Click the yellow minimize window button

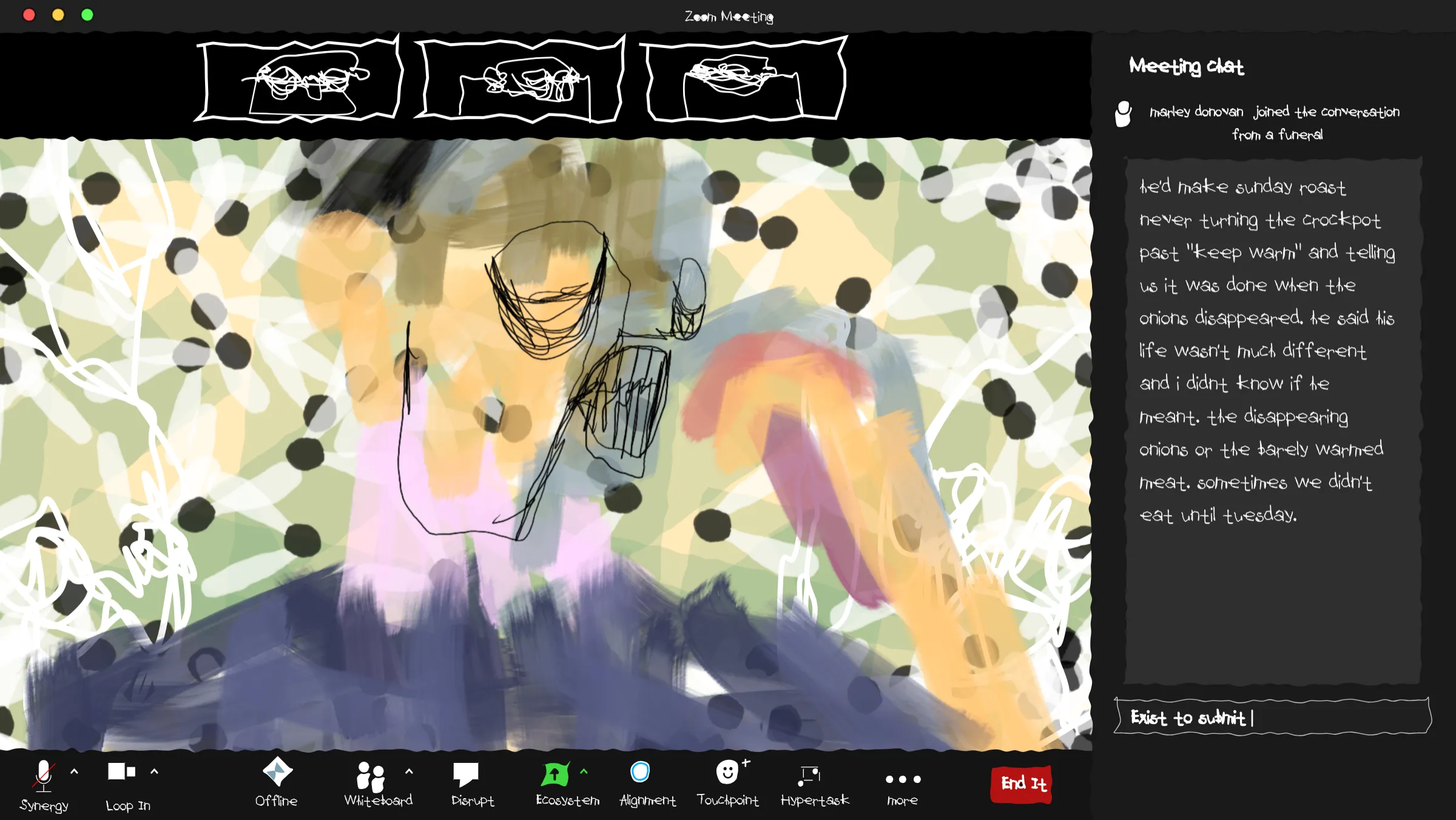[x=58, y=15]
